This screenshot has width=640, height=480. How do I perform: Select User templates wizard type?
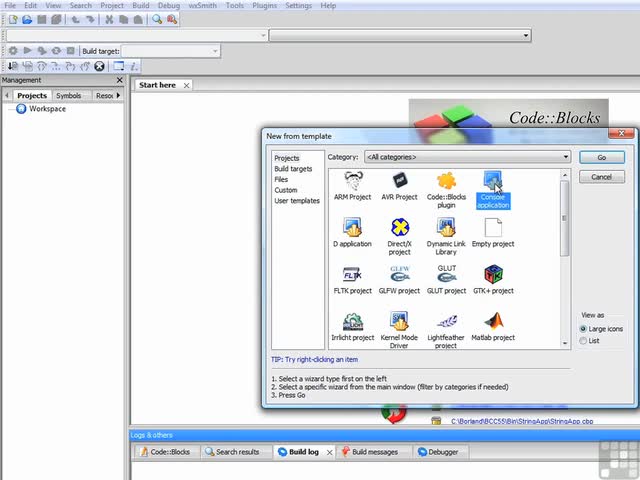(297, 200)
